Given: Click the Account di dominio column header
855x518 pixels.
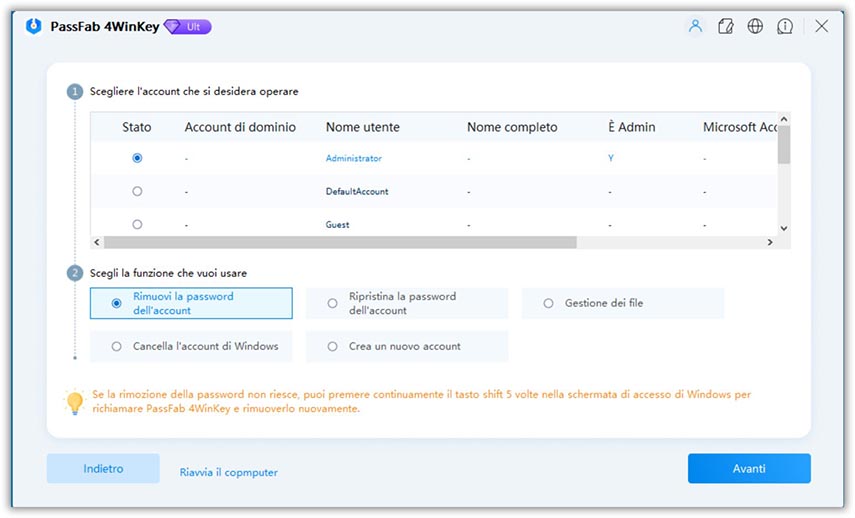Looking at the screenshot, I should [x=240, y=127].
